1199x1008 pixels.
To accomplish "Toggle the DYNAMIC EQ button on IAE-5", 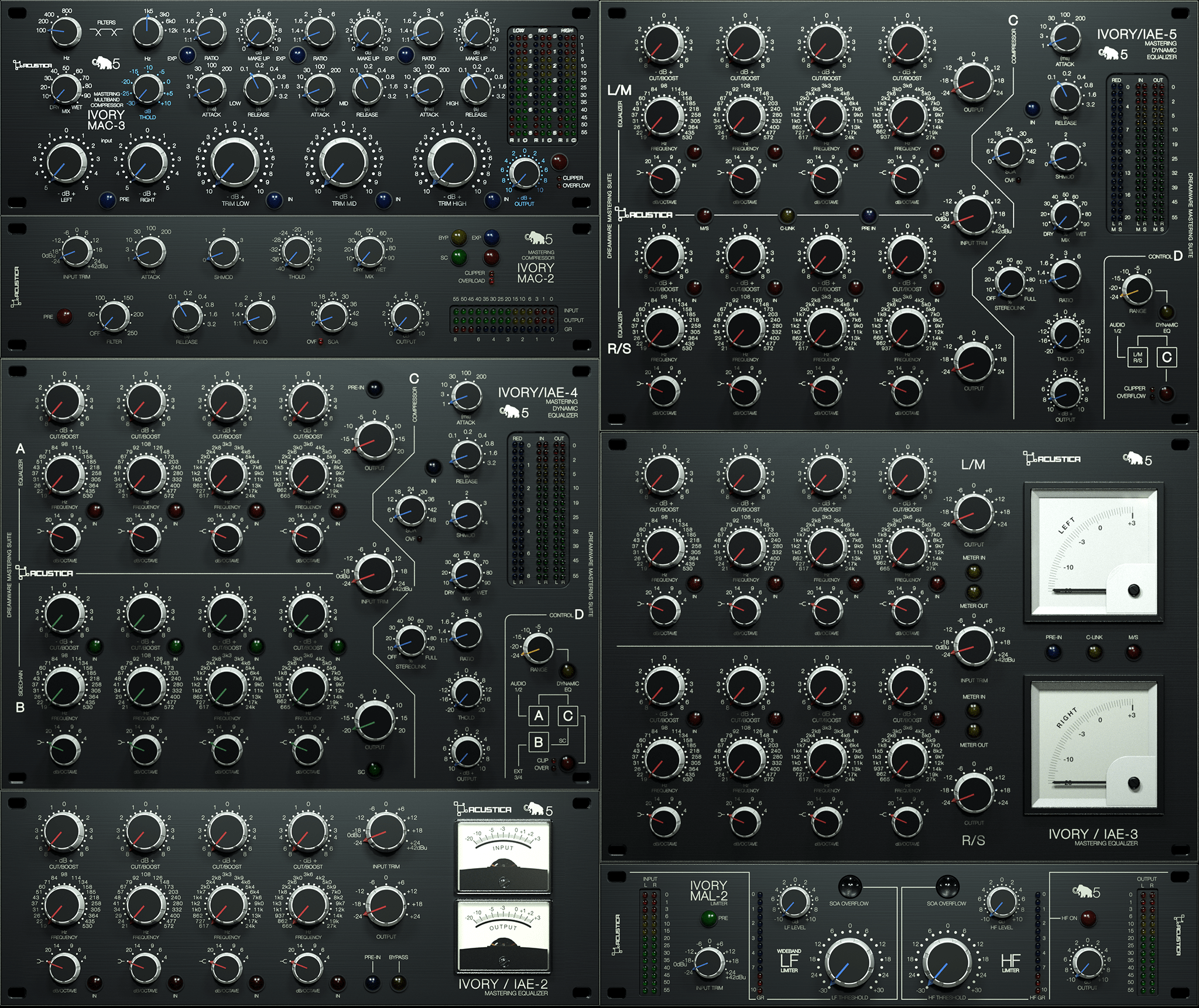I will pos(1166,311).
